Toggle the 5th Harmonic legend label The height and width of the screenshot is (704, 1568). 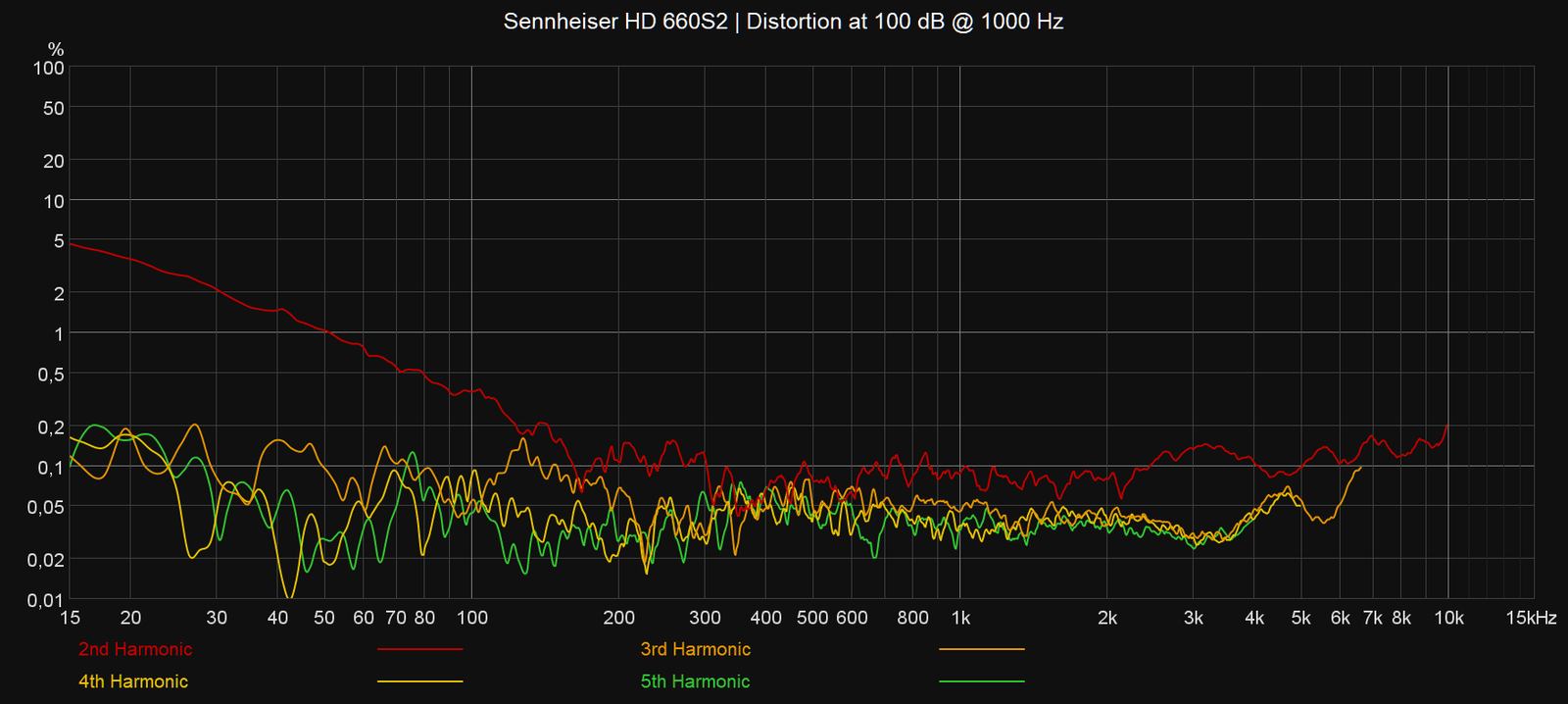(695, 681)
